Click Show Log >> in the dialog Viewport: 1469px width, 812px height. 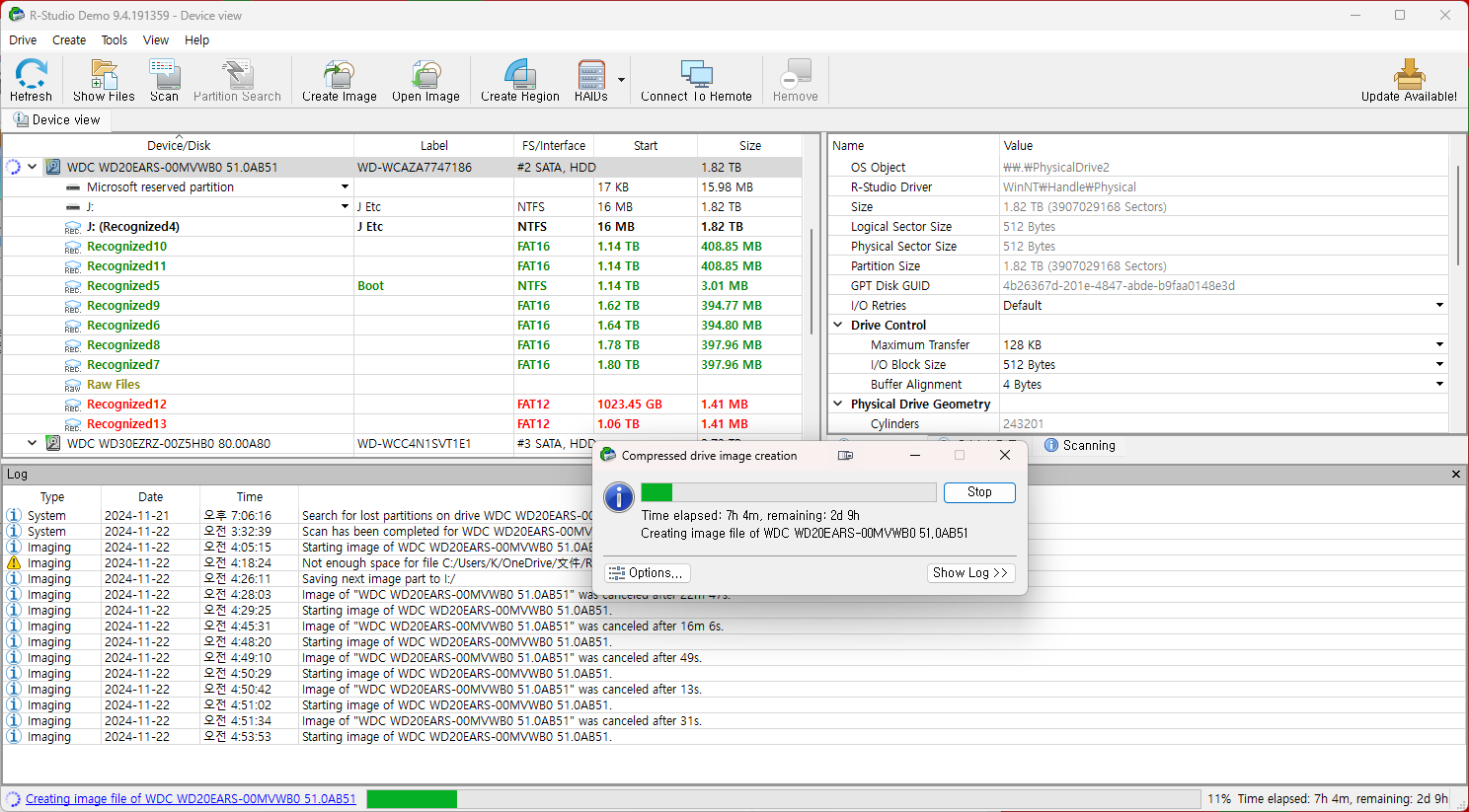point(970,573)
